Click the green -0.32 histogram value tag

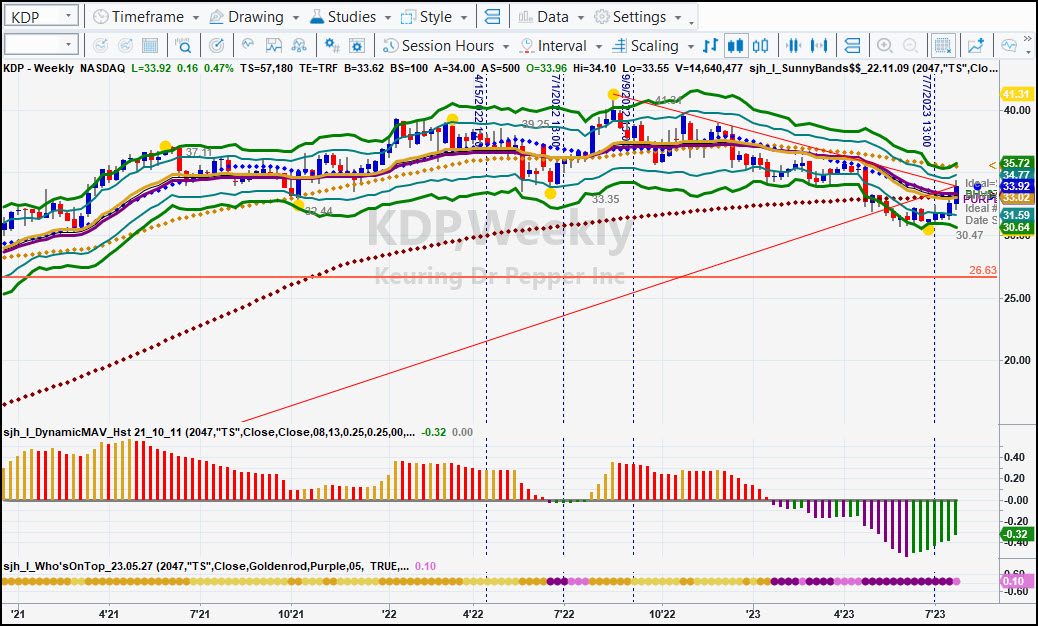tap(1016, 534)
